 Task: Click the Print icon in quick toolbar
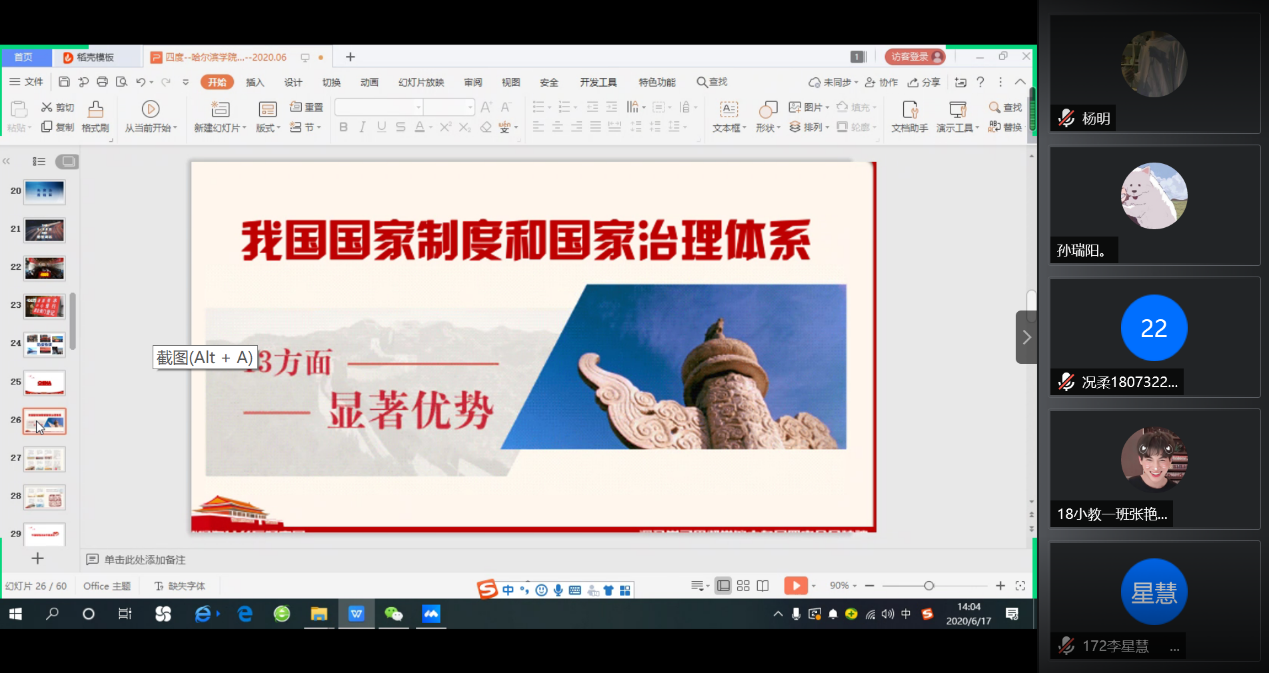(x=102, y=82)
